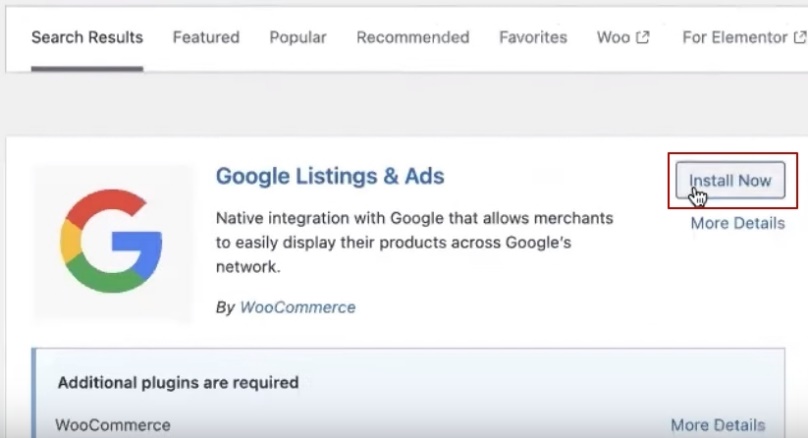
Task: Click the Google logo plugin thumbnail
Action: (x=111, y=240)
